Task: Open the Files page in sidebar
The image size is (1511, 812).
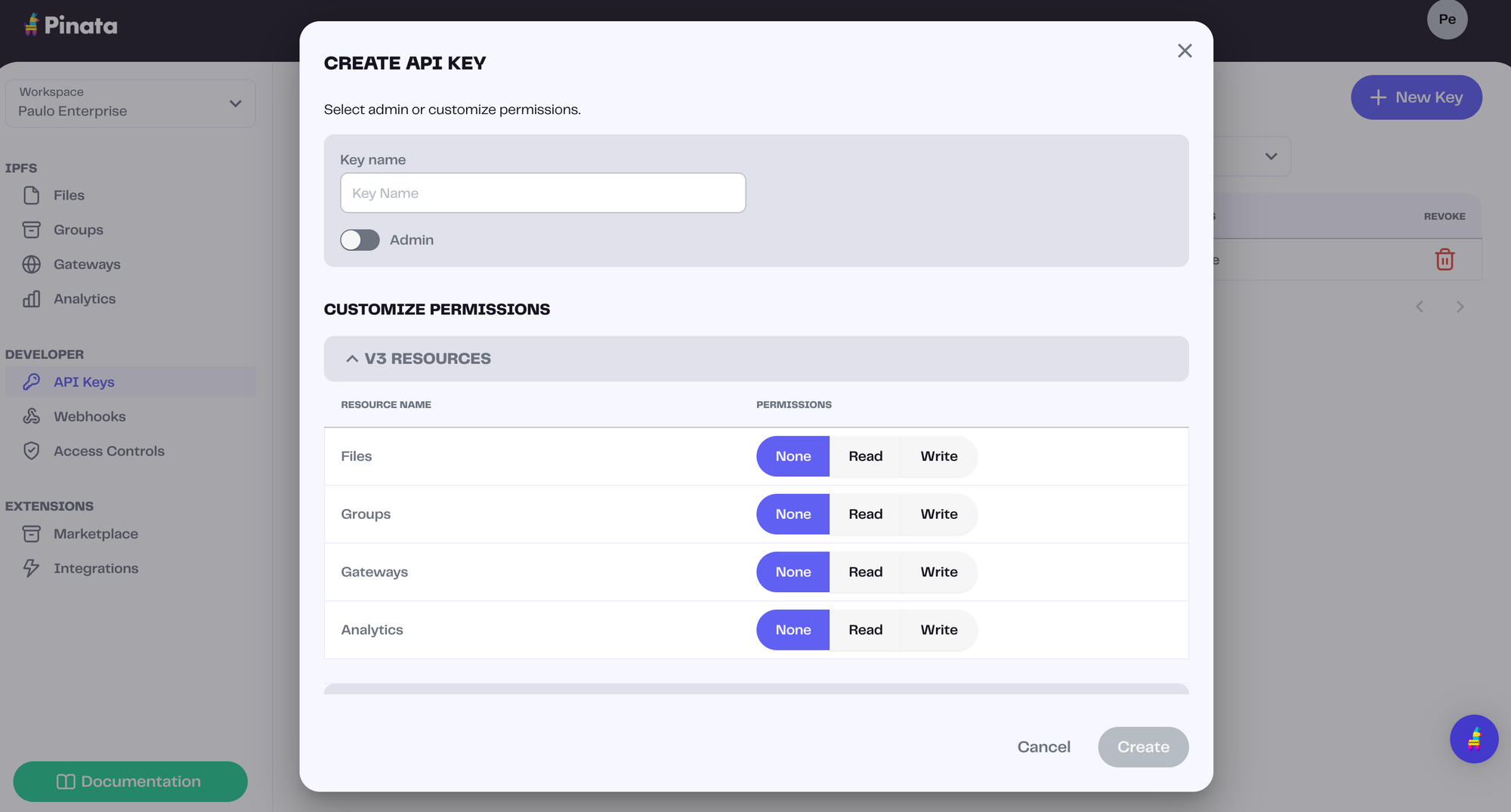Action: [69, 195]
